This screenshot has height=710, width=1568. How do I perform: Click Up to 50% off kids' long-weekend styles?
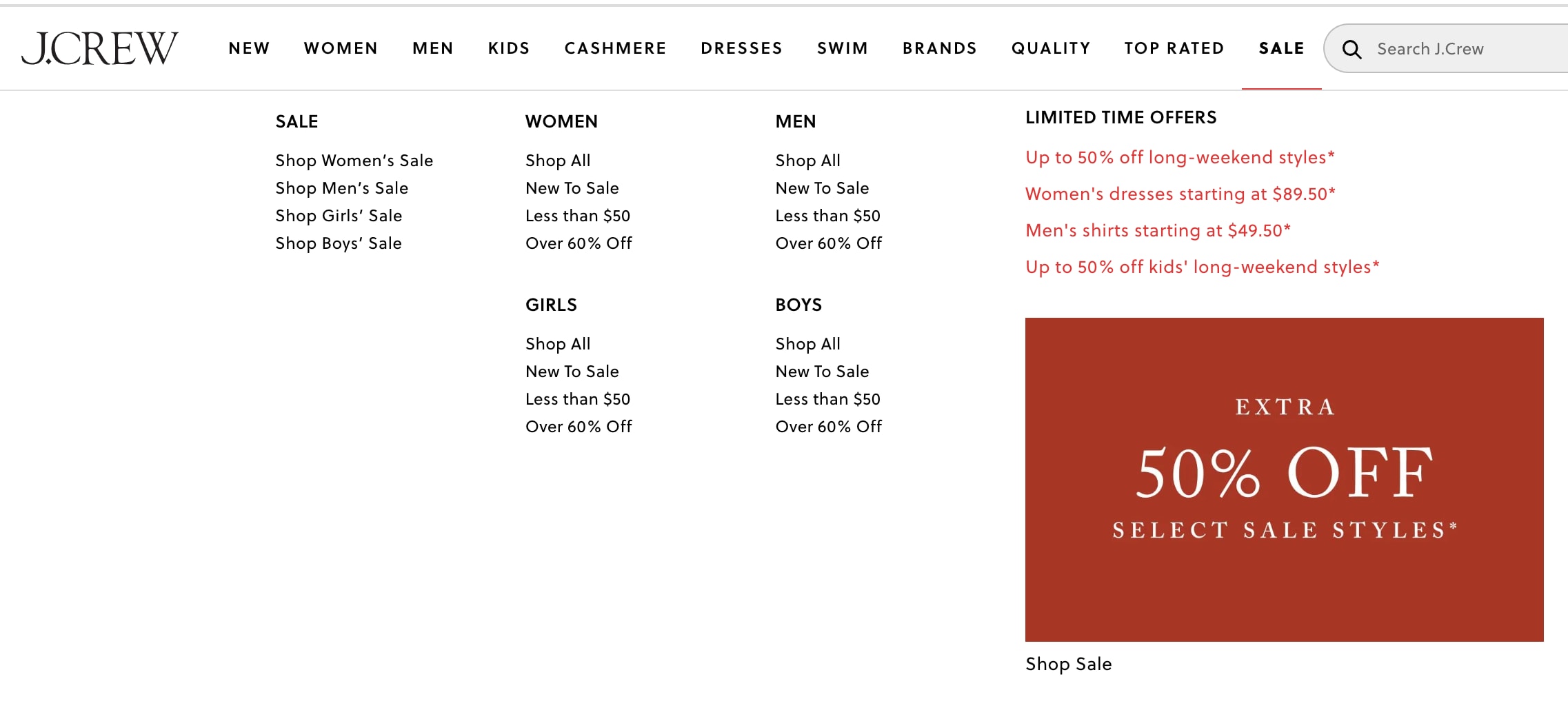1203,267
